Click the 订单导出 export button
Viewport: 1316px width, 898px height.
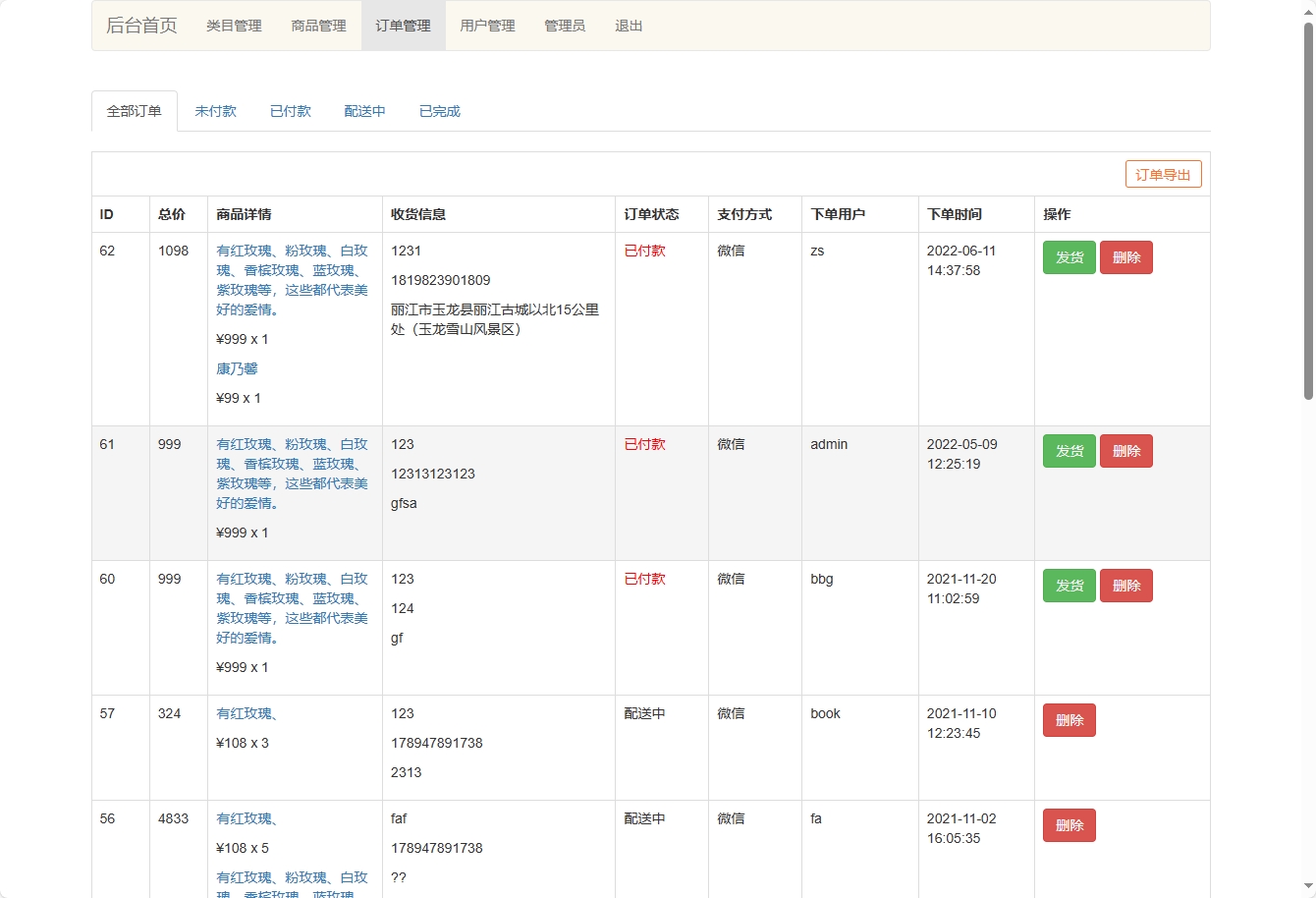coord(1163,175)
